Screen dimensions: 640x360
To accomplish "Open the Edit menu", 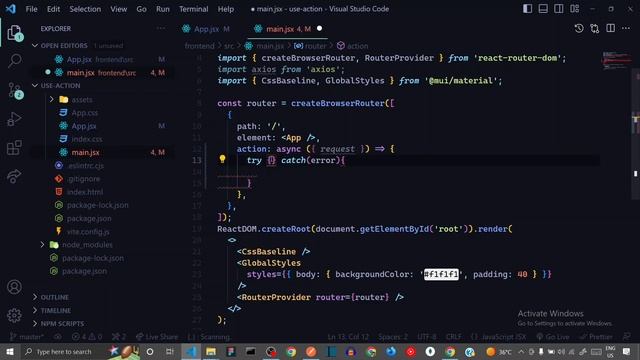I will (53, 9).
